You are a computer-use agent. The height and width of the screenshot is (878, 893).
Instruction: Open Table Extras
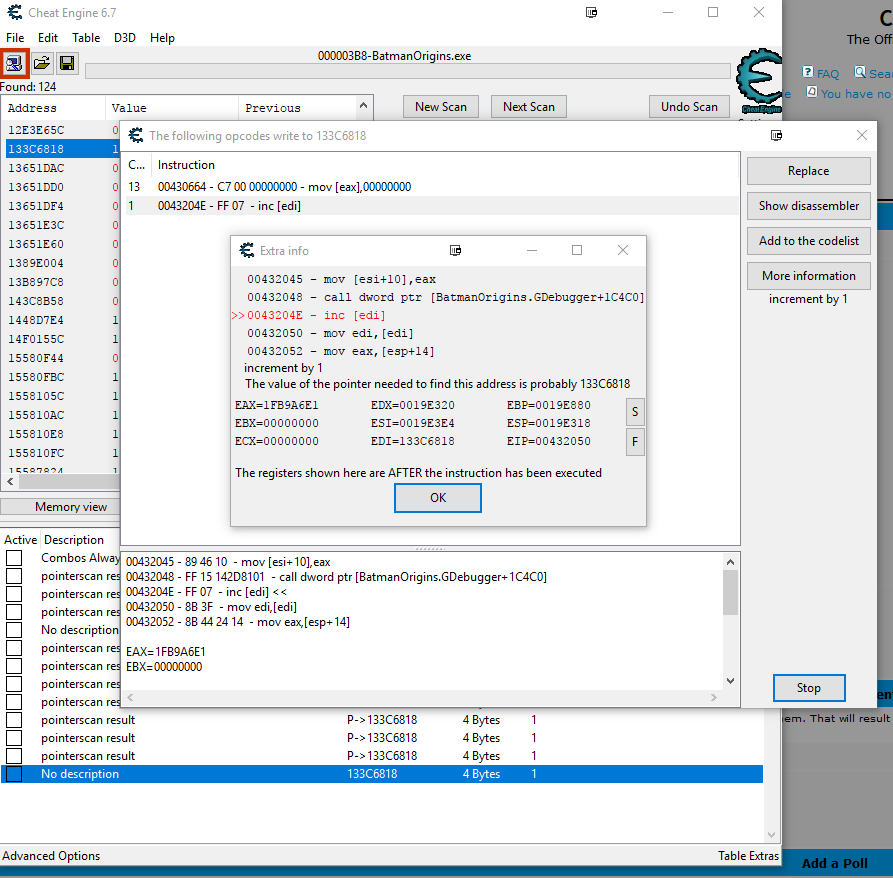pyautogui.click(x=748, y=856)
